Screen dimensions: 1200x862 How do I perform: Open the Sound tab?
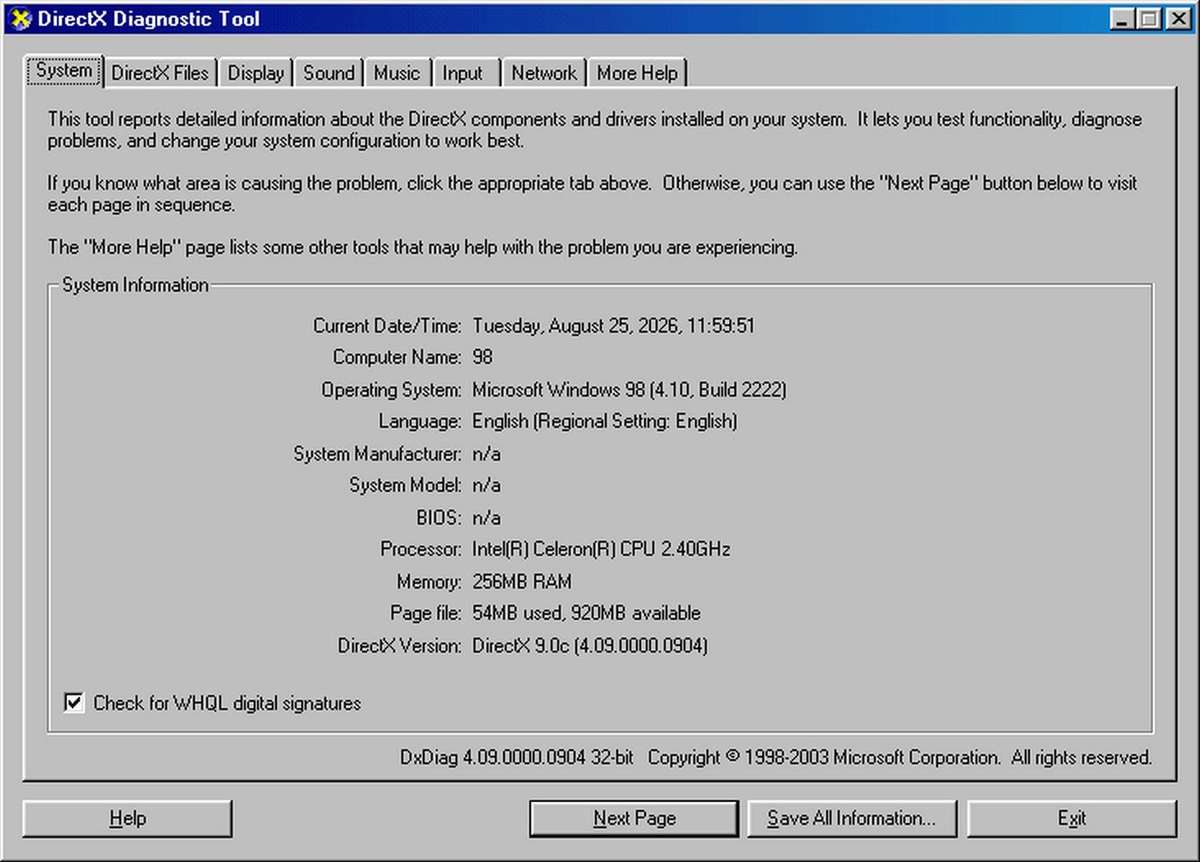[329, 73]
